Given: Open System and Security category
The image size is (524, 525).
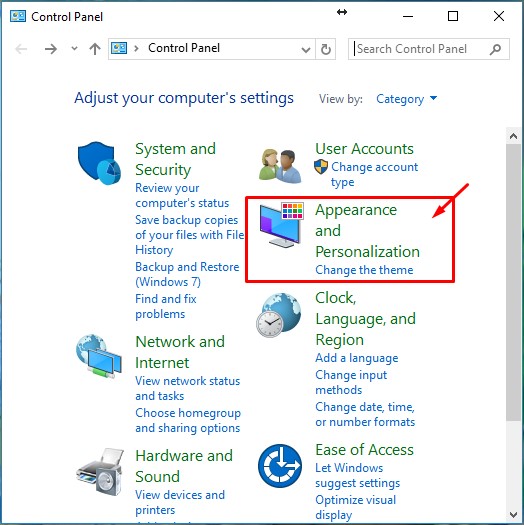Looking at the screenshot, I should (x=175, y=159).
